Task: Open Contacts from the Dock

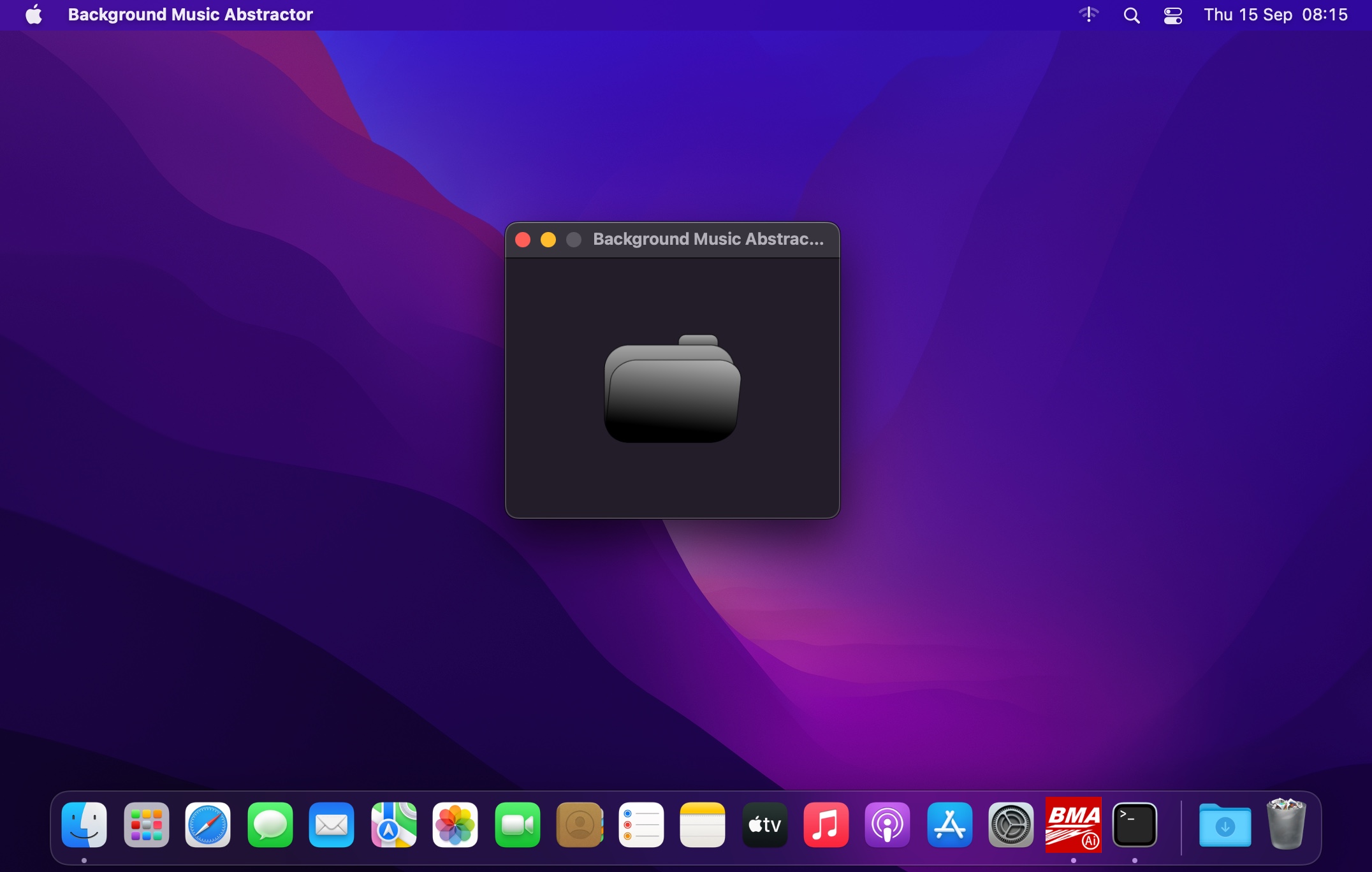Action: [580, 825]
